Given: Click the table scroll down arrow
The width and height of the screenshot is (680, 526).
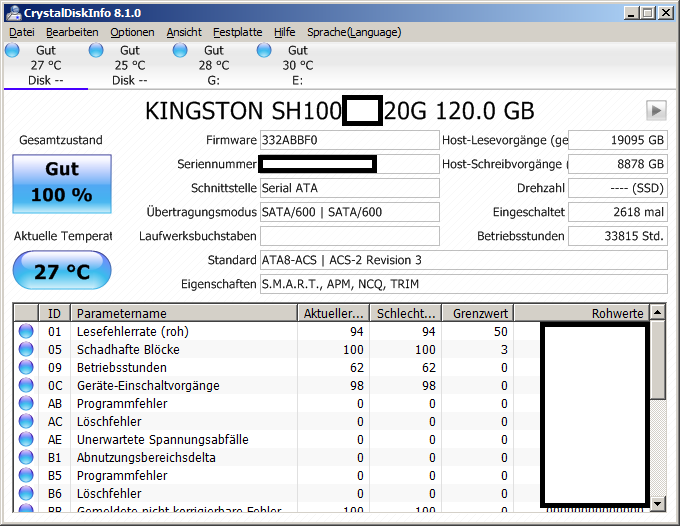Looking at the screenshot, I should [x=658, y=503].
